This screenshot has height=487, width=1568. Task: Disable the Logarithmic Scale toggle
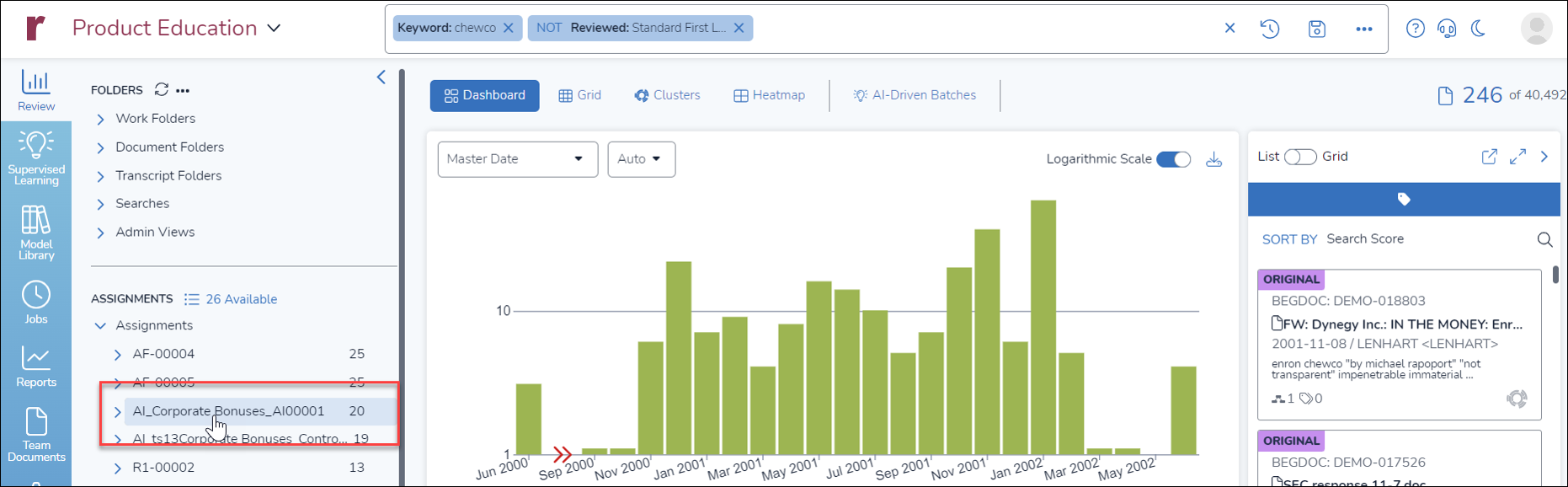pyautogui.click(x=1173, y=159)
